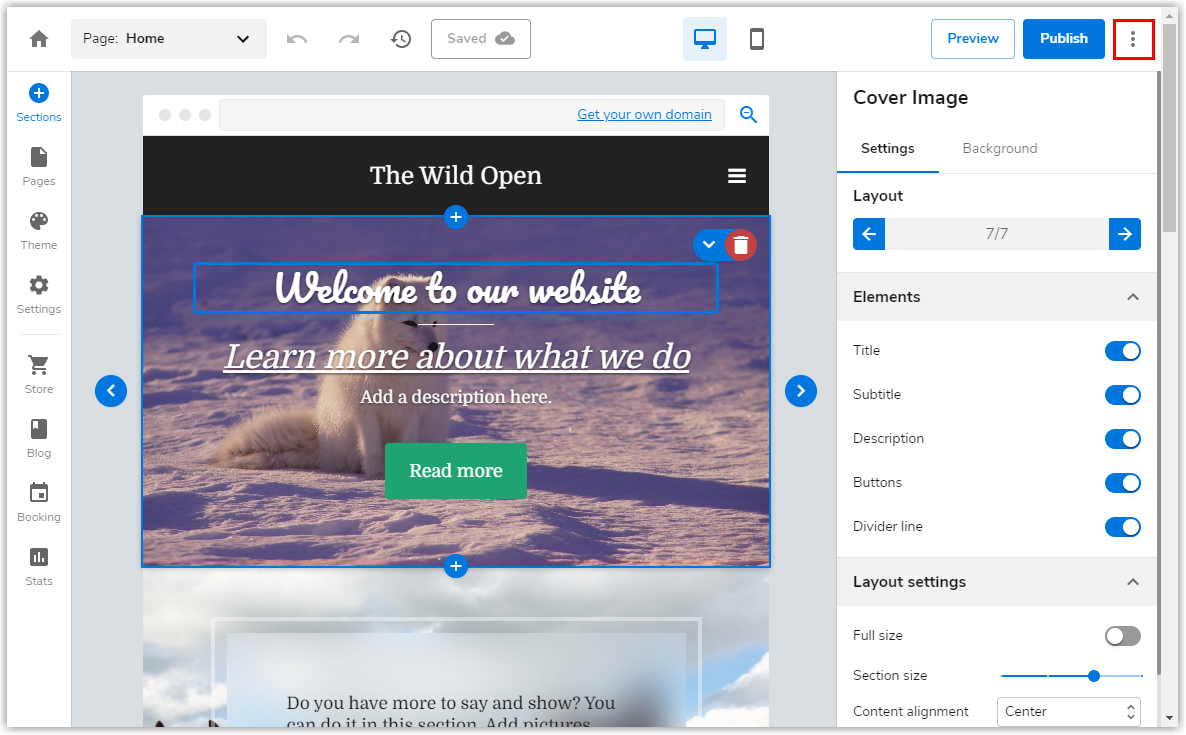
Task: Click The Wild Open site title
Action: click(x=455, y=175)
